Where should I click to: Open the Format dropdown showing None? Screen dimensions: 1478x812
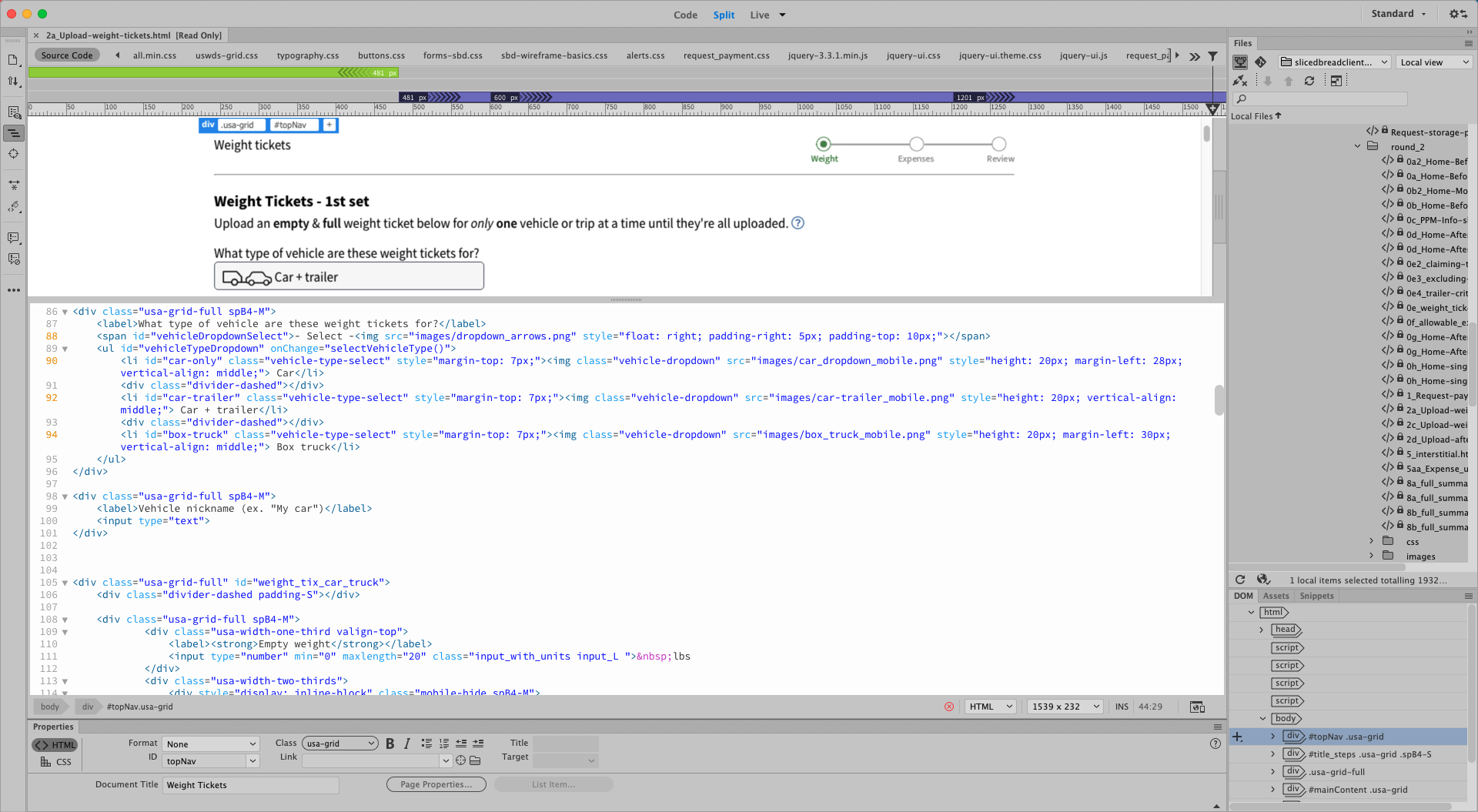click(x=210, y=743)
